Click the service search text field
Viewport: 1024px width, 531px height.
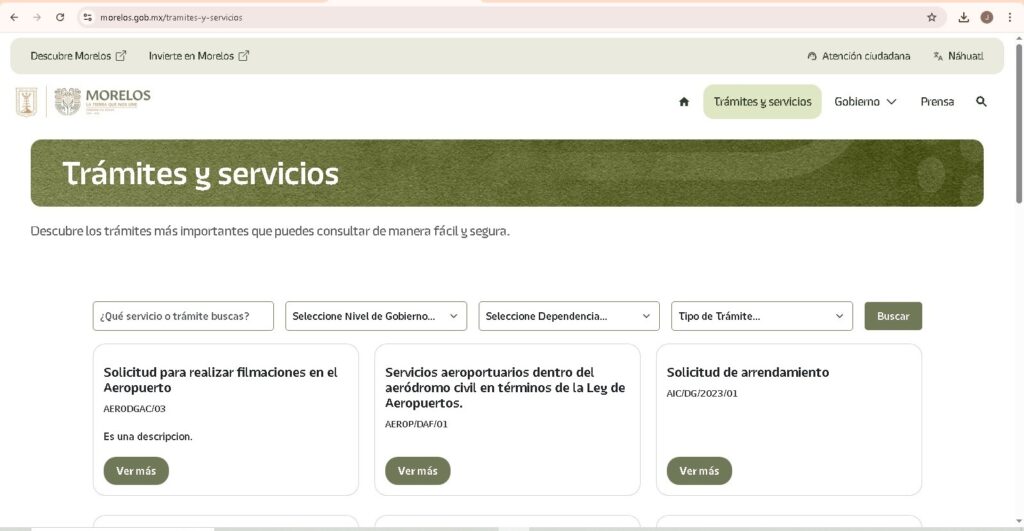(183, 316)
